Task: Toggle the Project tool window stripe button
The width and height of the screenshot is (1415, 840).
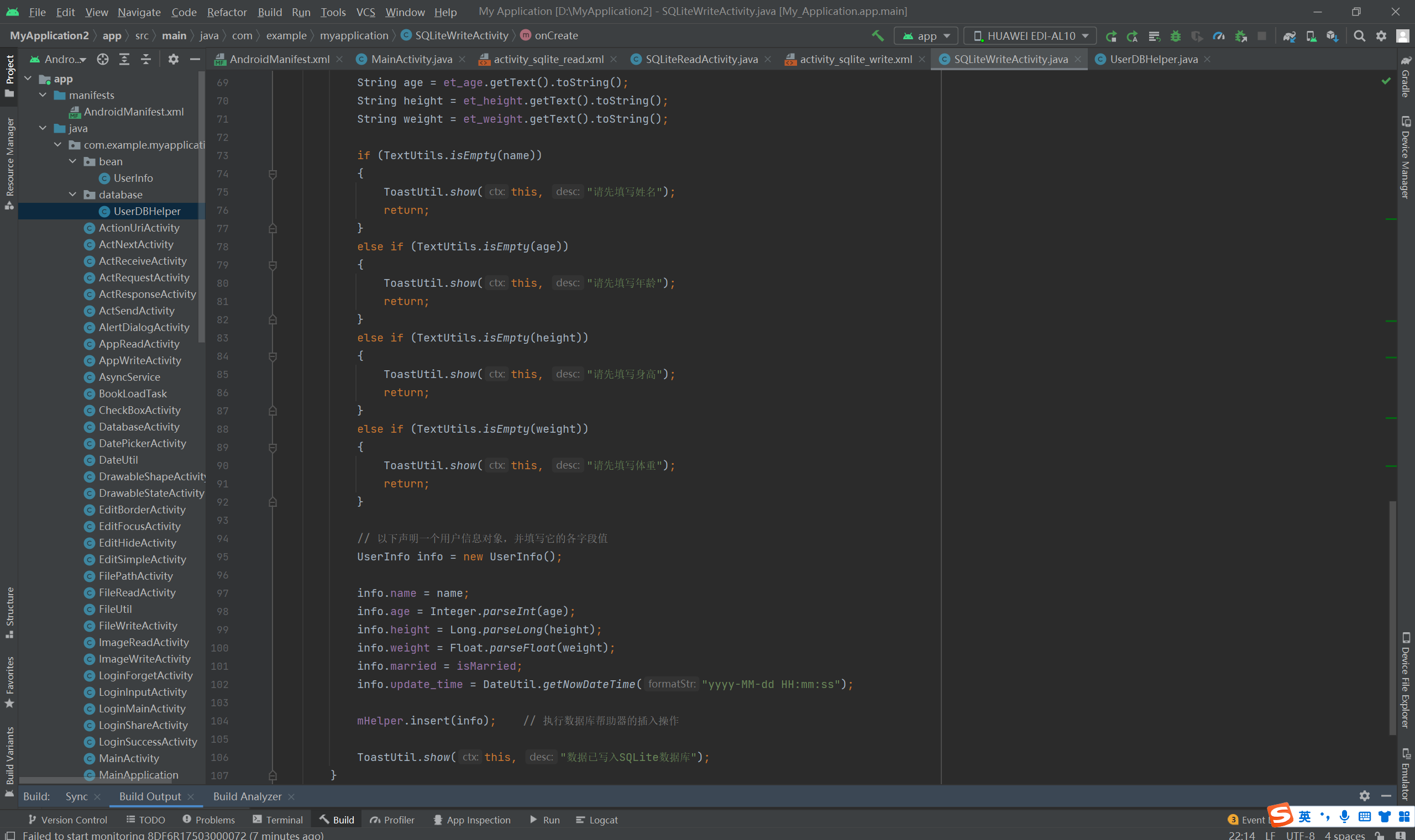Action: [9, 75]
